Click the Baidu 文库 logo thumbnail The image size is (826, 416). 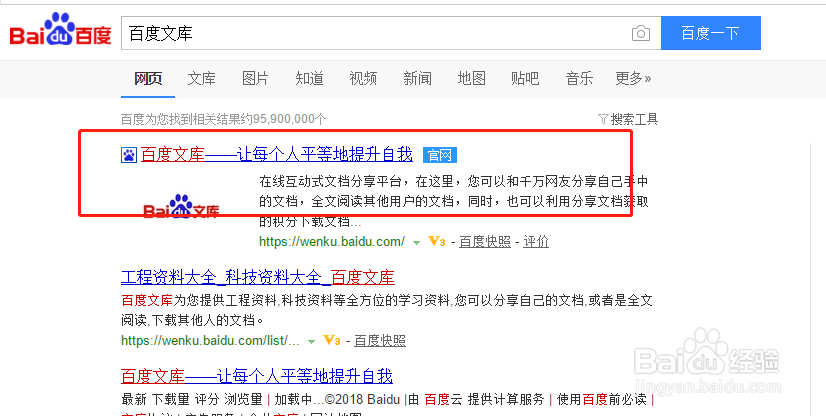181,206
